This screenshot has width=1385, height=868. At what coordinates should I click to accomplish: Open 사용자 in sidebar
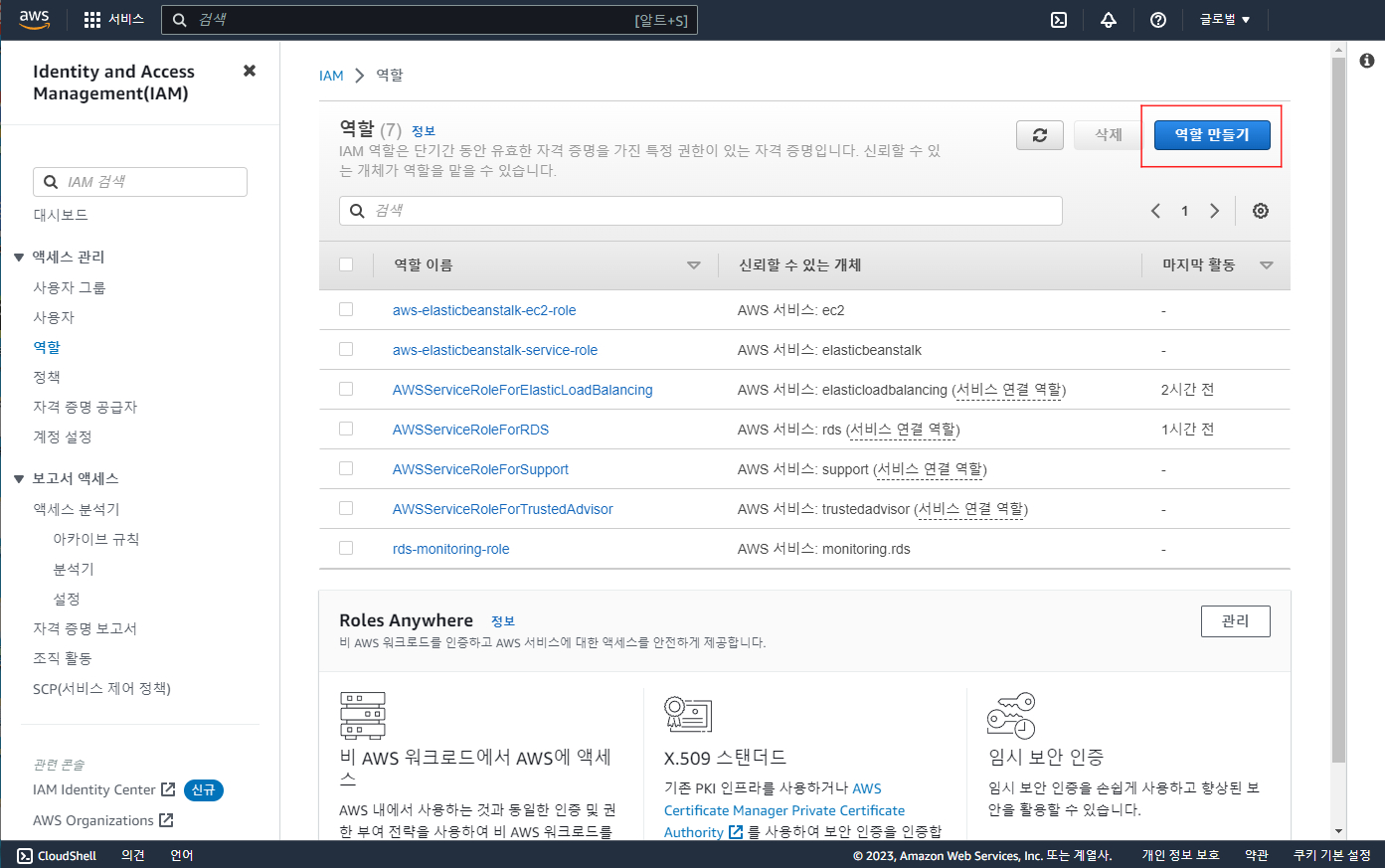coord(54,317)
